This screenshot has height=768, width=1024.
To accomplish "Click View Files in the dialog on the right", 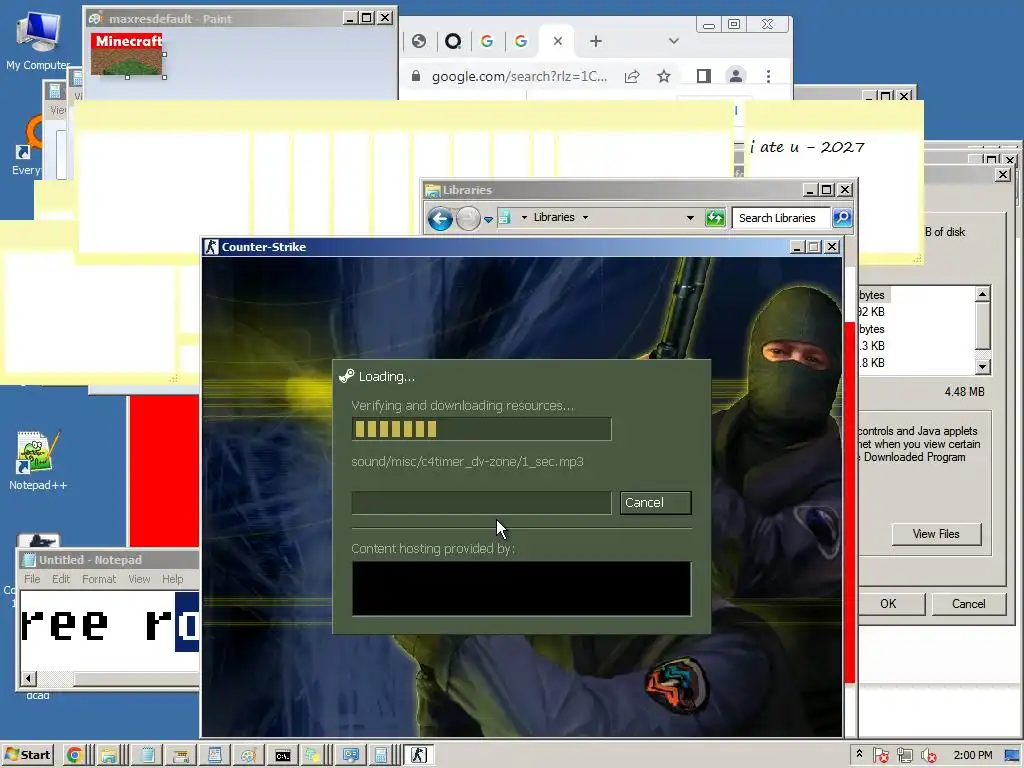I will [x=936, y=534].
